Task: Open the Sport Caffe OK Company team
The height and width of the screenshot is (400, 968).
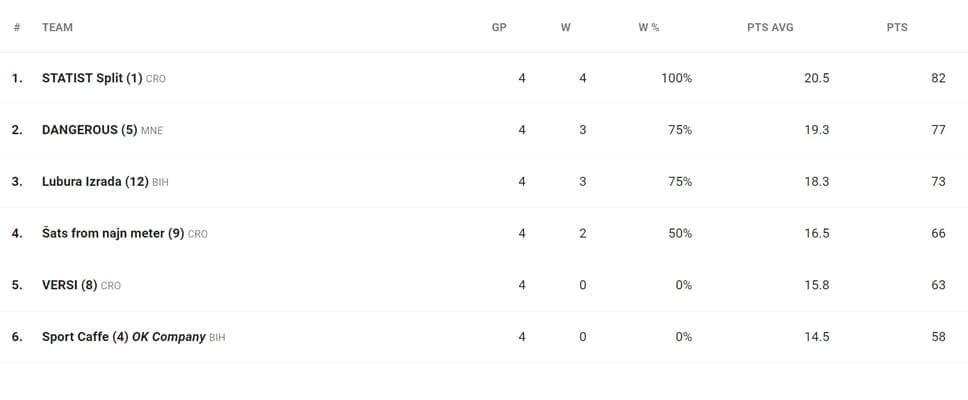Action: click(123, 338)
